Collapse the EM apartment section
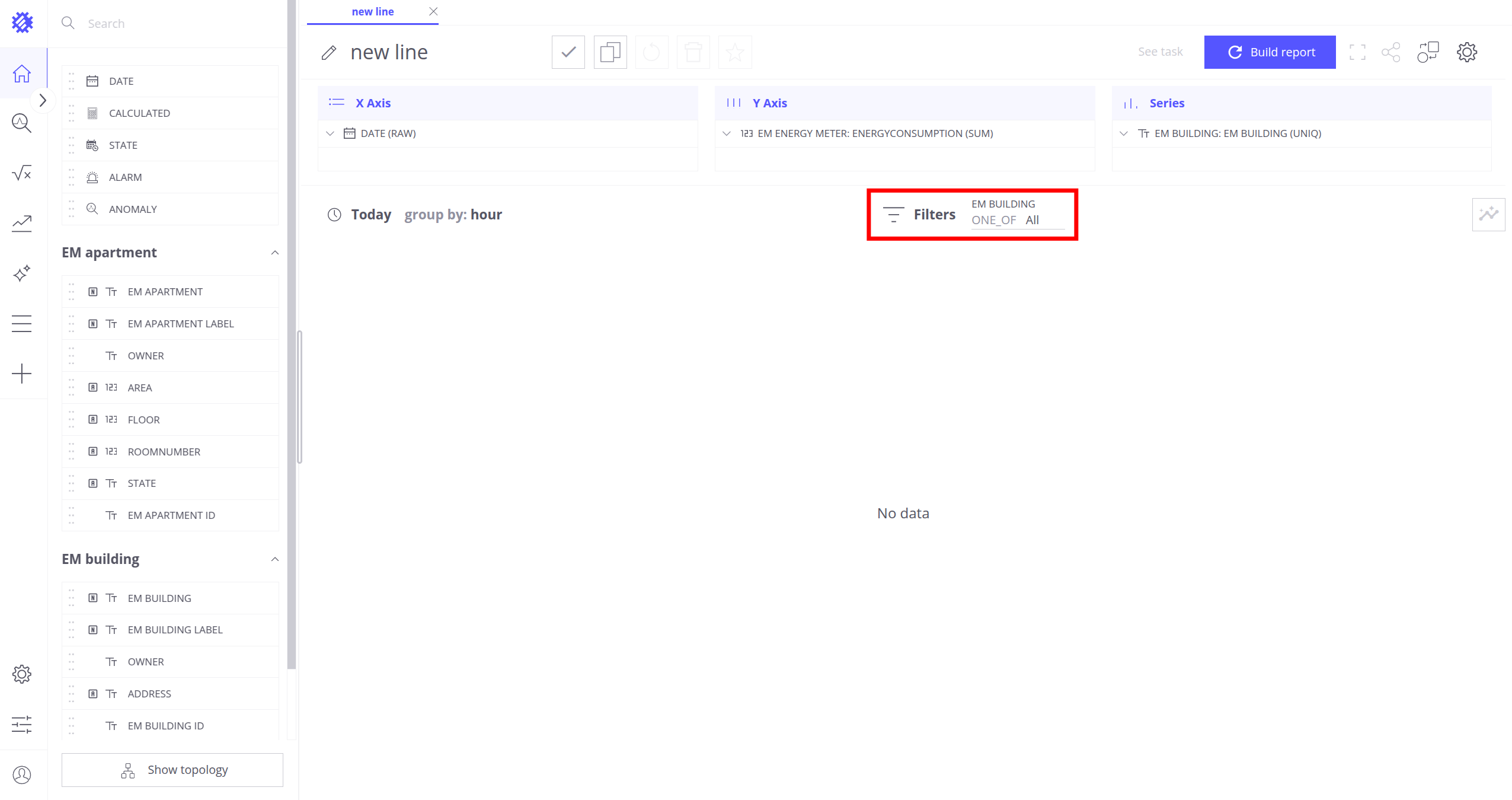The width and height of the screenshot is (1512, 800). click(274, 253)
